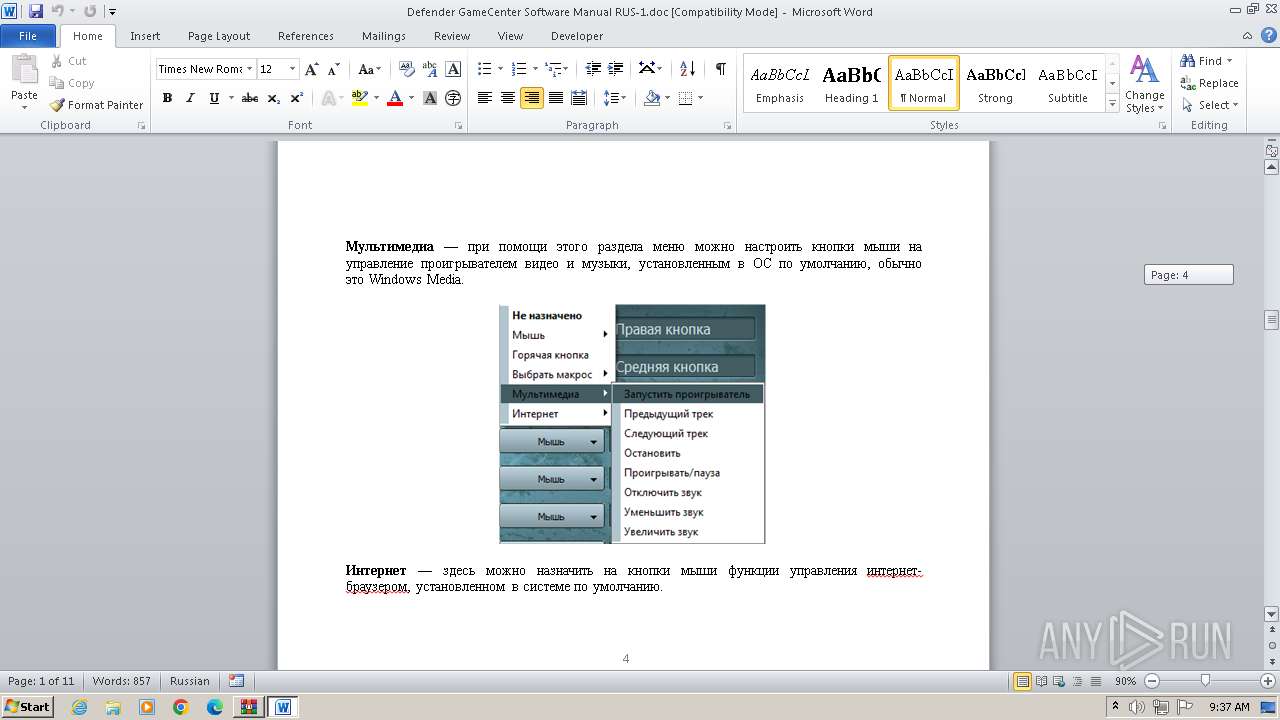Image resolution: width=1280 pixels, height=720 pixels.
Task: Click the Multilevel List icon
Action: point(553,69)
